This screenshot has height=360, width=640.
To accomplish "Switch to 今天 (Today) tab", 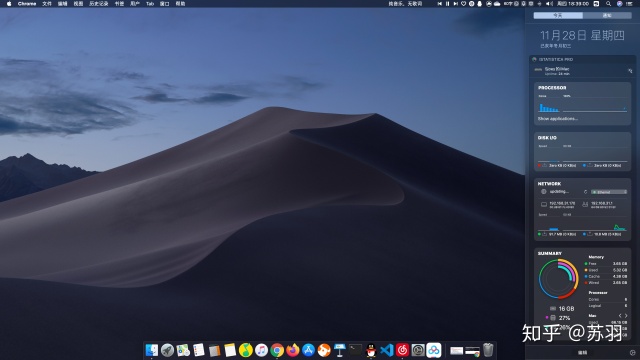I will (x=558, y=15).
